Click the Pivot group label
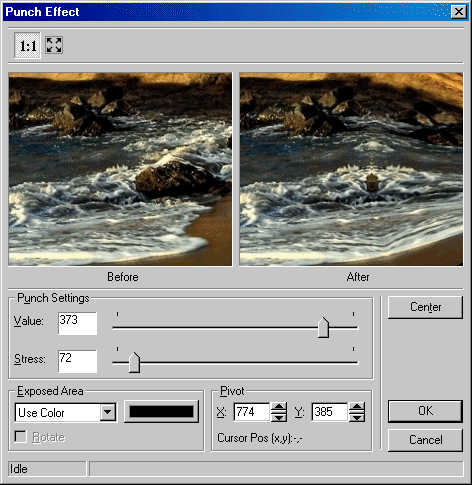Image resolution: width=472 pixels, height=485 pixels. click(232, 391)
